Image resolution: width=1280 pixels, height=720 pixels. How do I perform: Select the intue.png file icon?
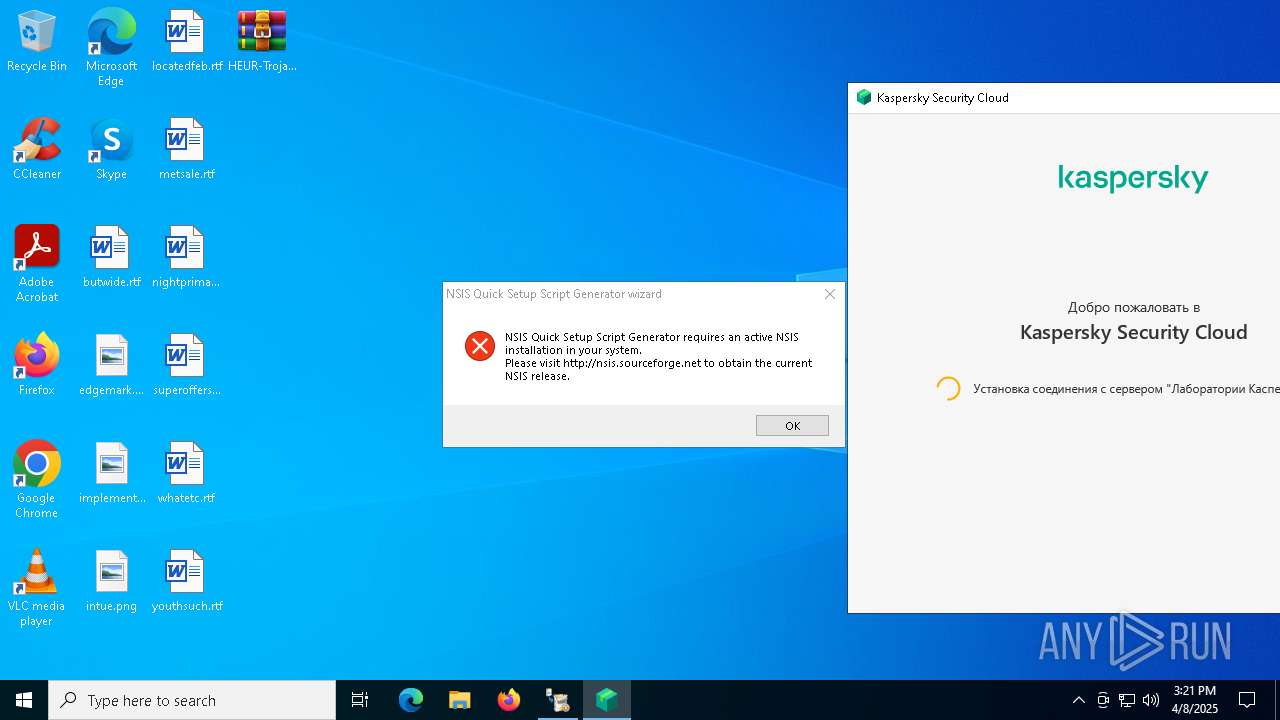coord(111,582)
